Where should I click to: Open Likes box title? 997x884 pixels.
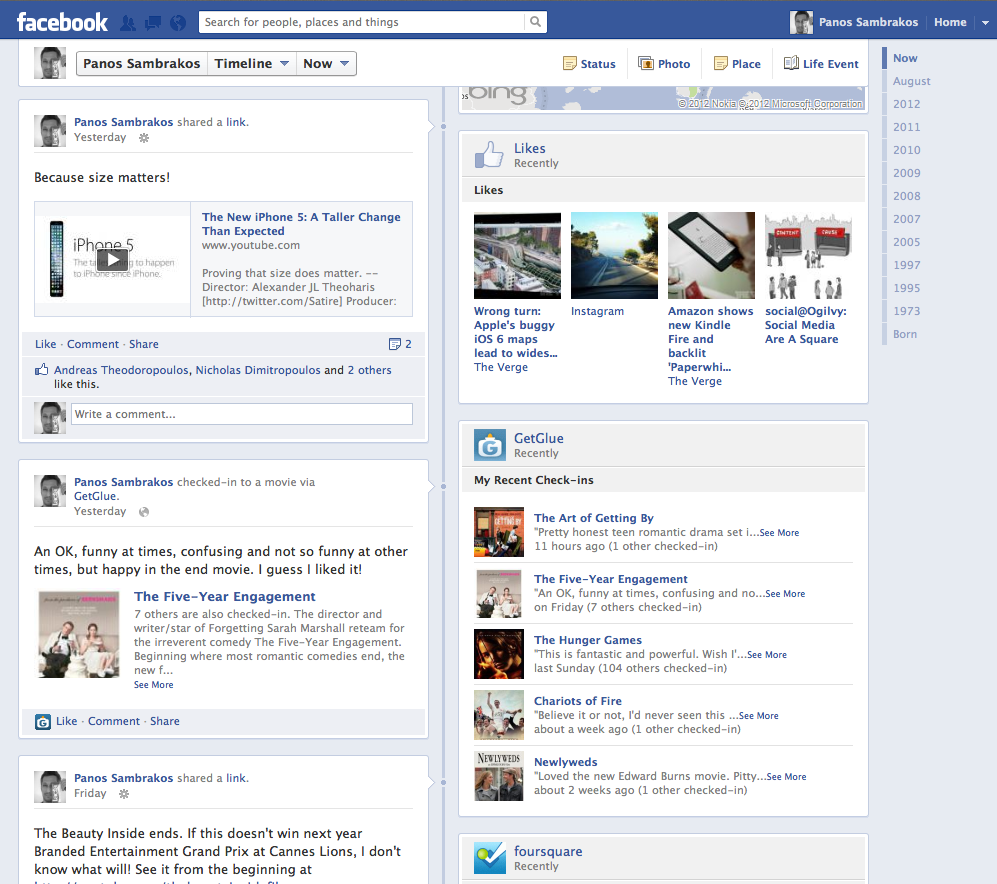tap(530, 148)
